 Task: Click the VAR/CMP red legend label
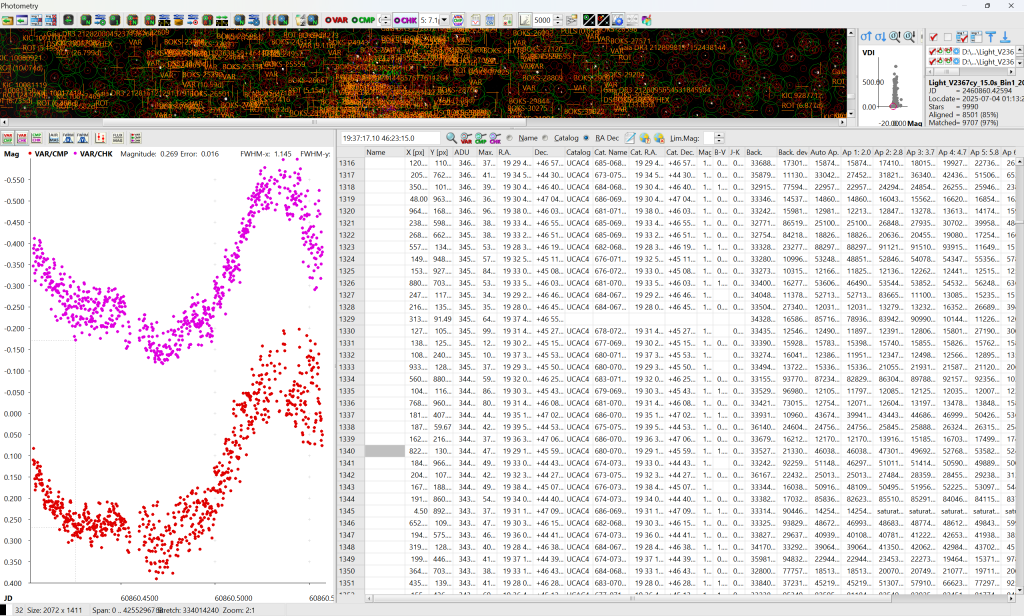[x=51, y=154]
